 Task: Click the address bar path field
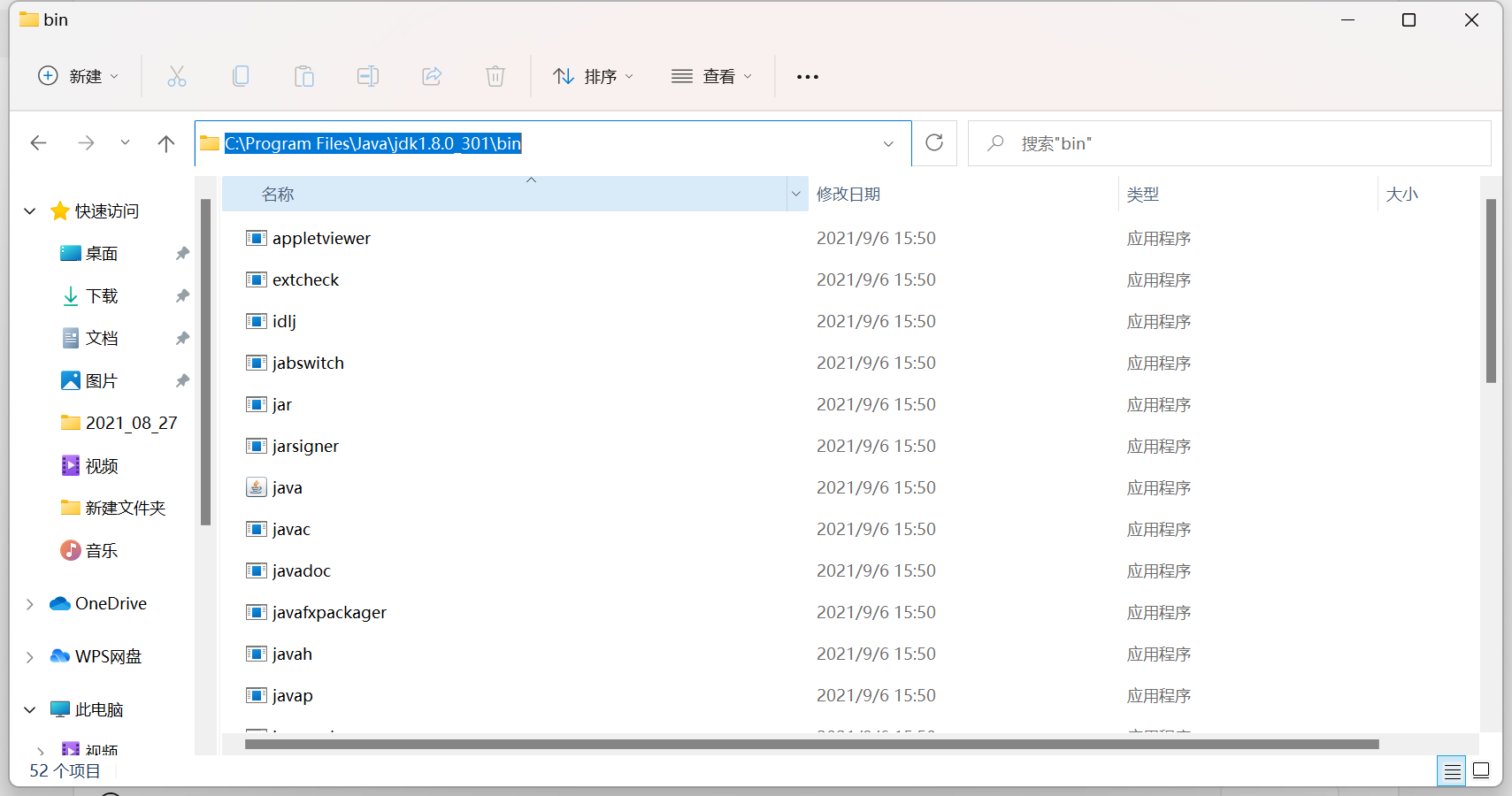(x=553, y=143)
